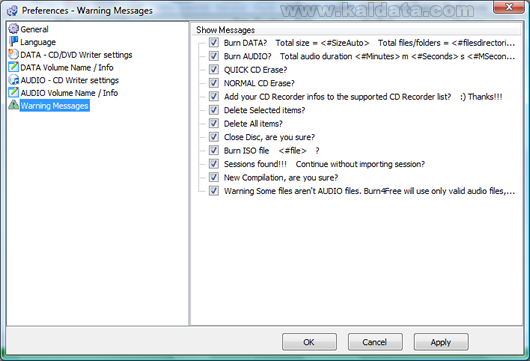Click the OK button
This screenshot has width=530, height=361.
click(309, 342)
